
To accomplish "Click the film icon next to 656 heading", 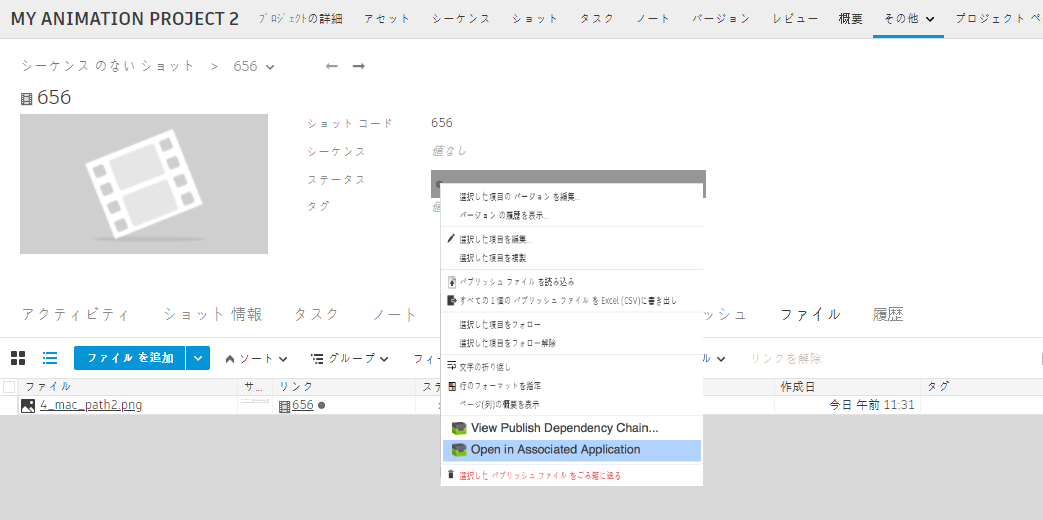I will [27, 99].
